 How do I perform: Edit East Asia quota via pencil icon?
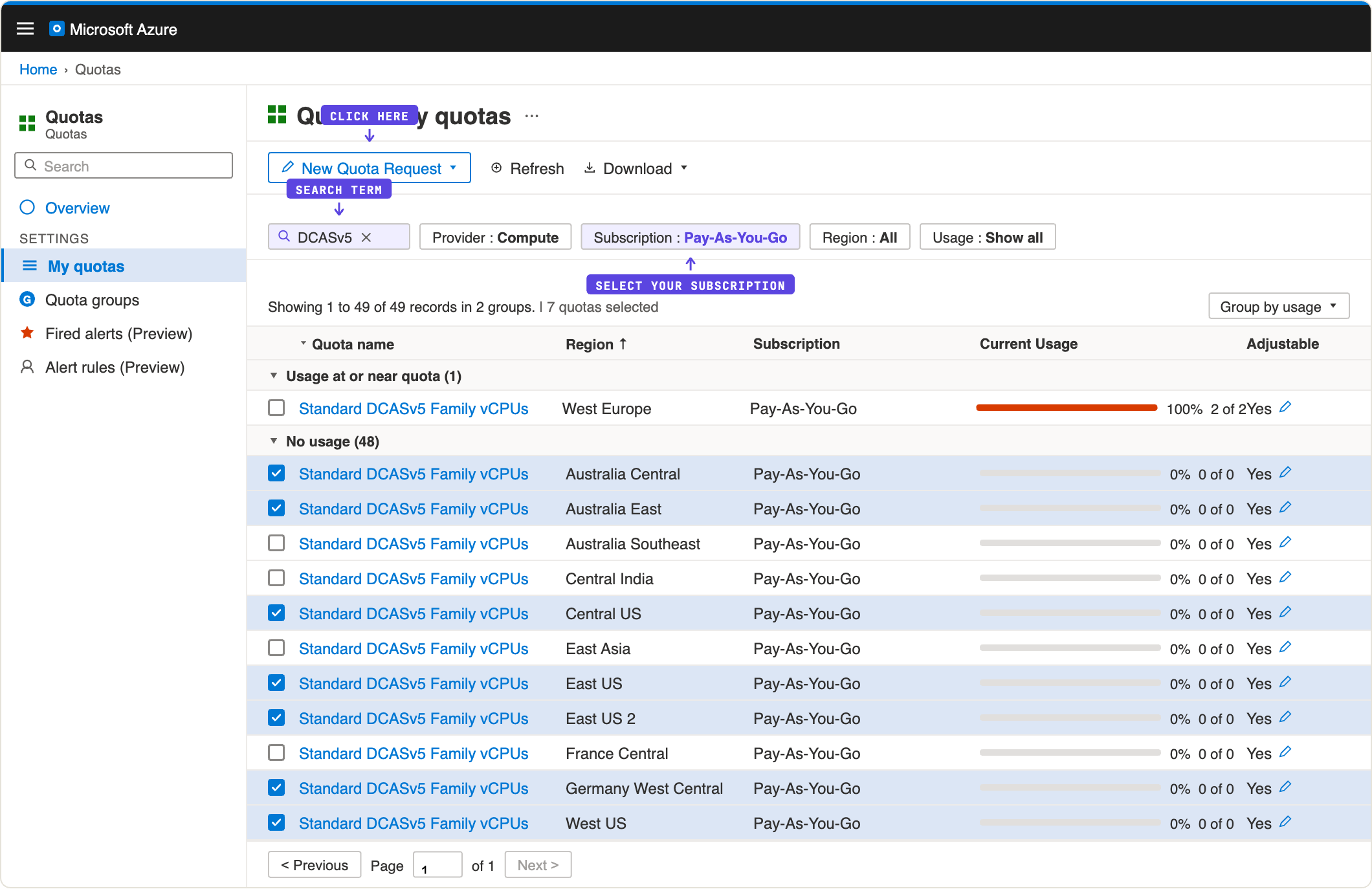coord(1285,647)
